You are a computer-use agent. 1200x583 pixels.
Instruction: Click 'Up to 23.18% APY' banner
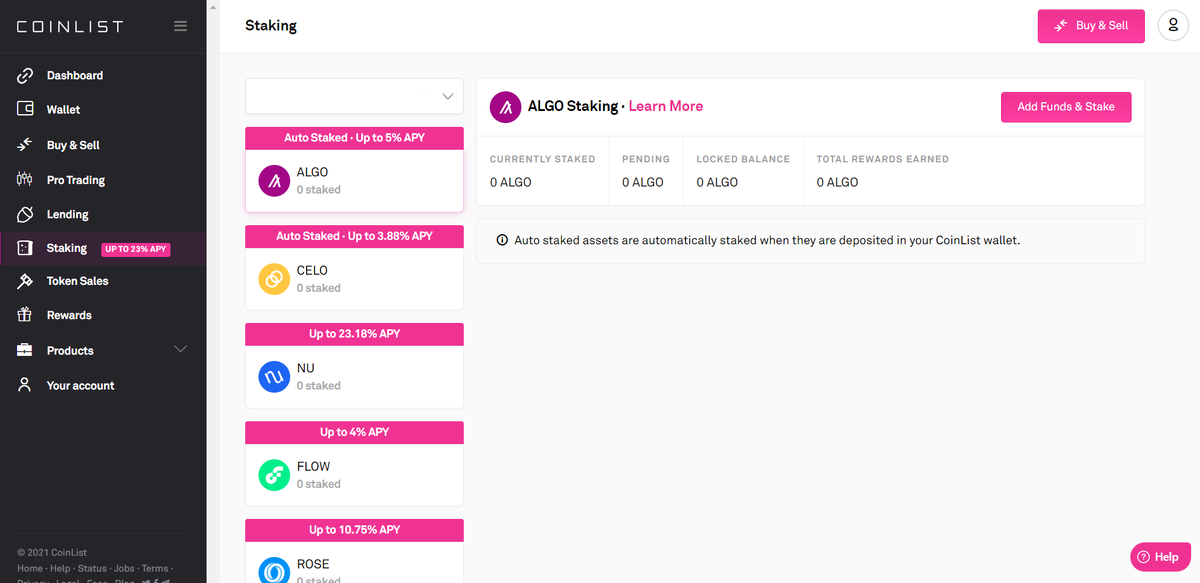[354, 334]
